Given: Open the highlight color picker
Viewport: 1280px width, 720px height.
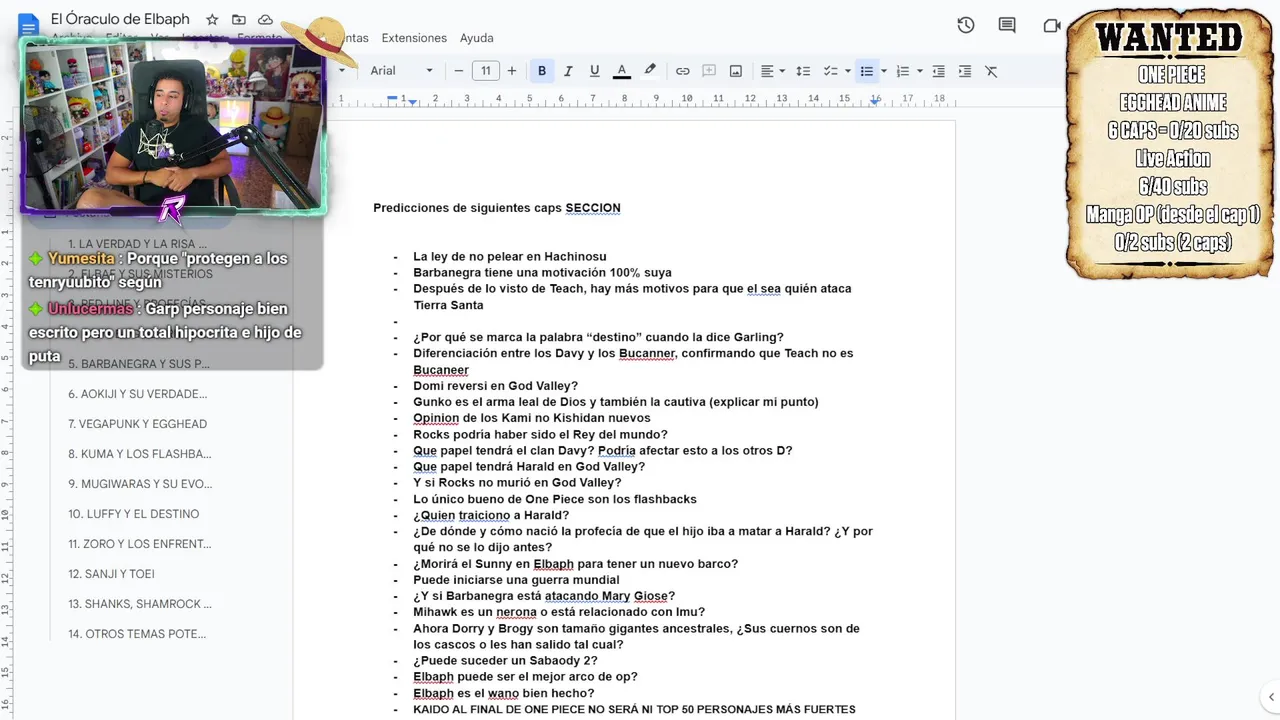Looking at the screenshot, I should [x=650, y=71].
